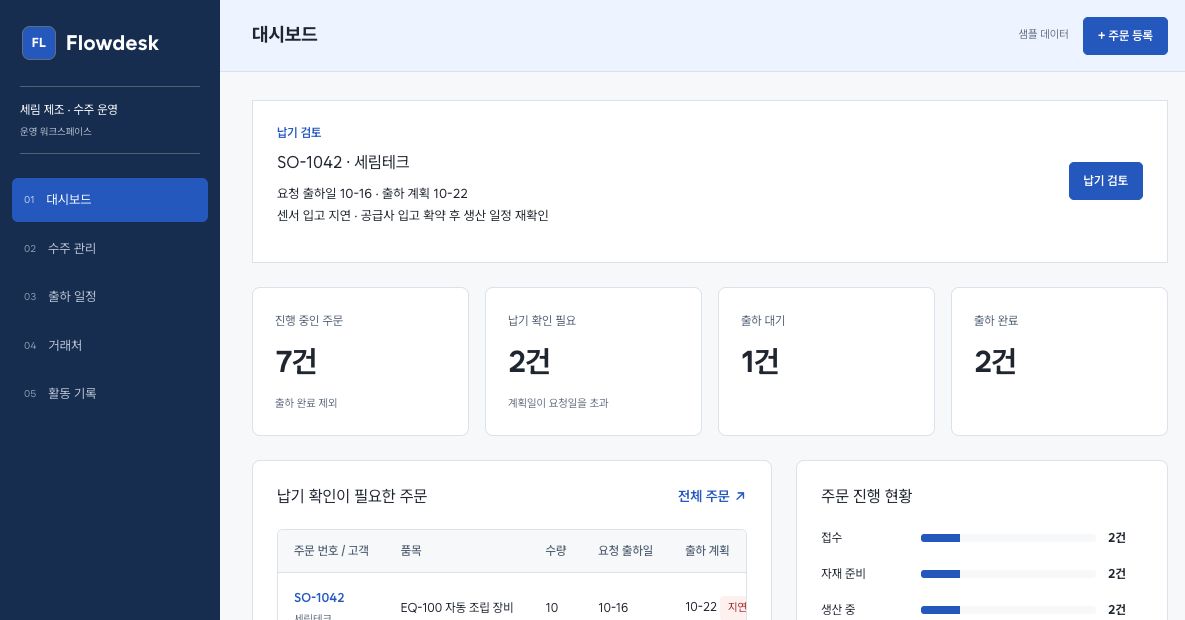Click the + 주문 등록 button
Screen dimensions: 1185x620
click(1125, 36)
